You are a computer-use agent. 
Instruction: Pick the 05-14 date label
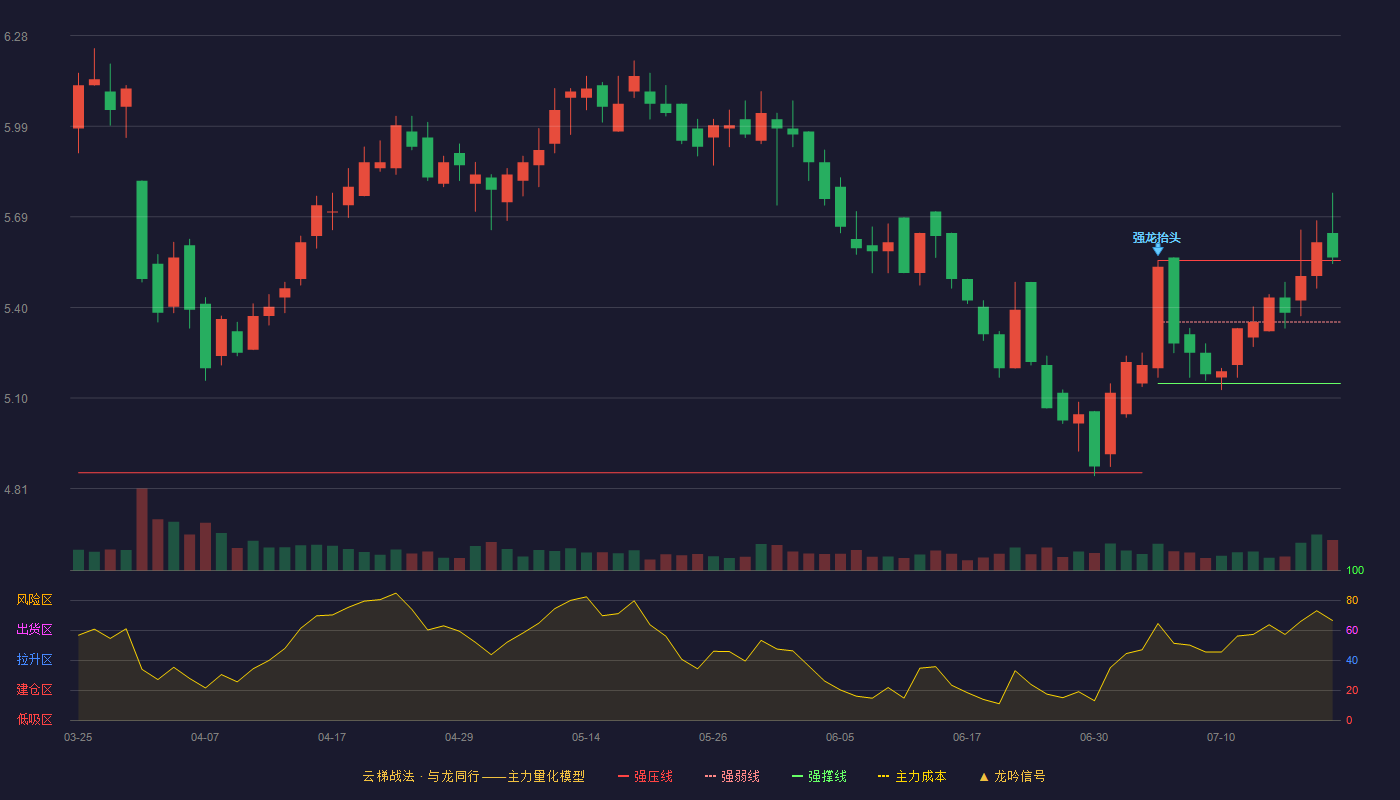[586, 737]
